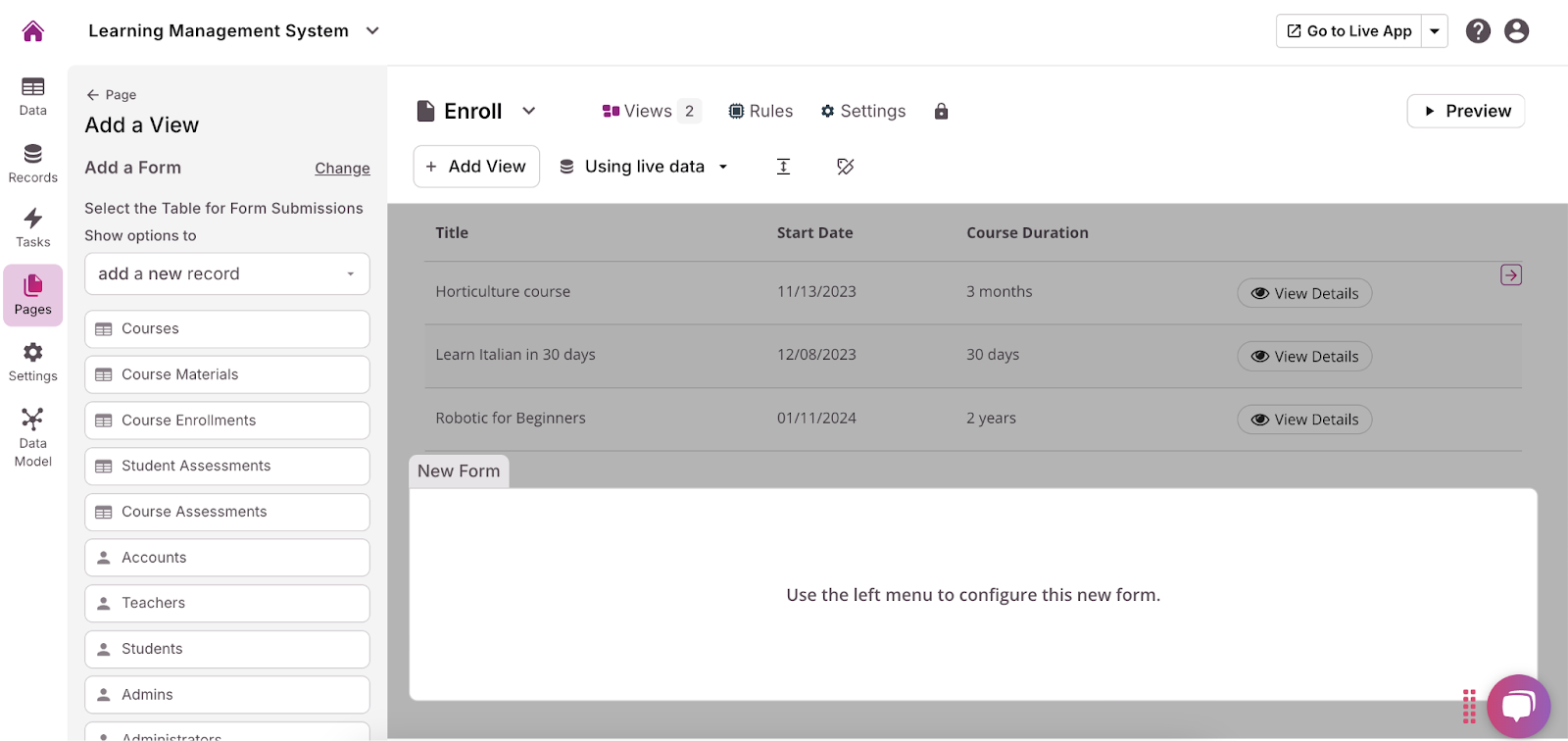The image size is (1568, 741).
Task: Go to Records in the sidebar
Action: (32, 163)
